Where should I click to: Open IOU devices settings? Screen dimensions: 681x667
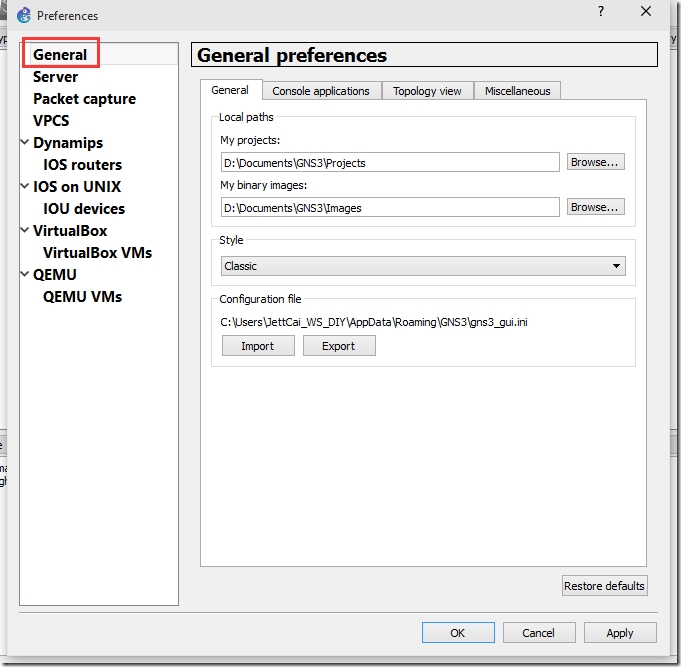tap(84, 209)
